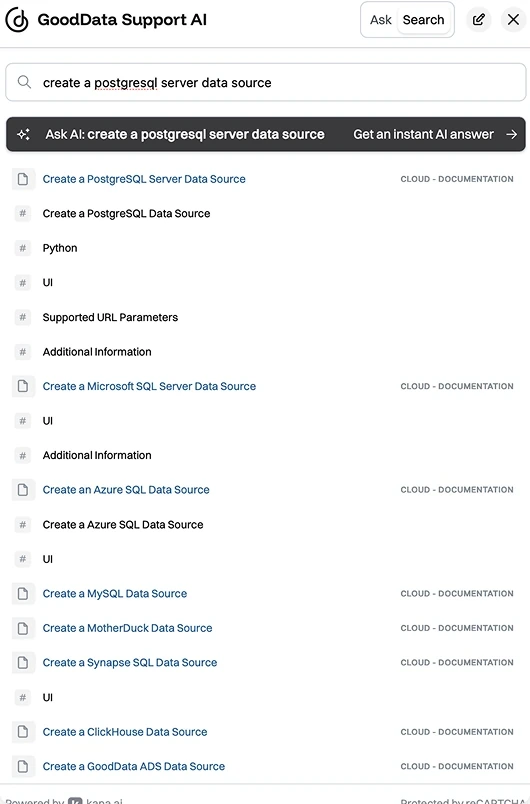Click the GoodData logo icon

point(17,20)
